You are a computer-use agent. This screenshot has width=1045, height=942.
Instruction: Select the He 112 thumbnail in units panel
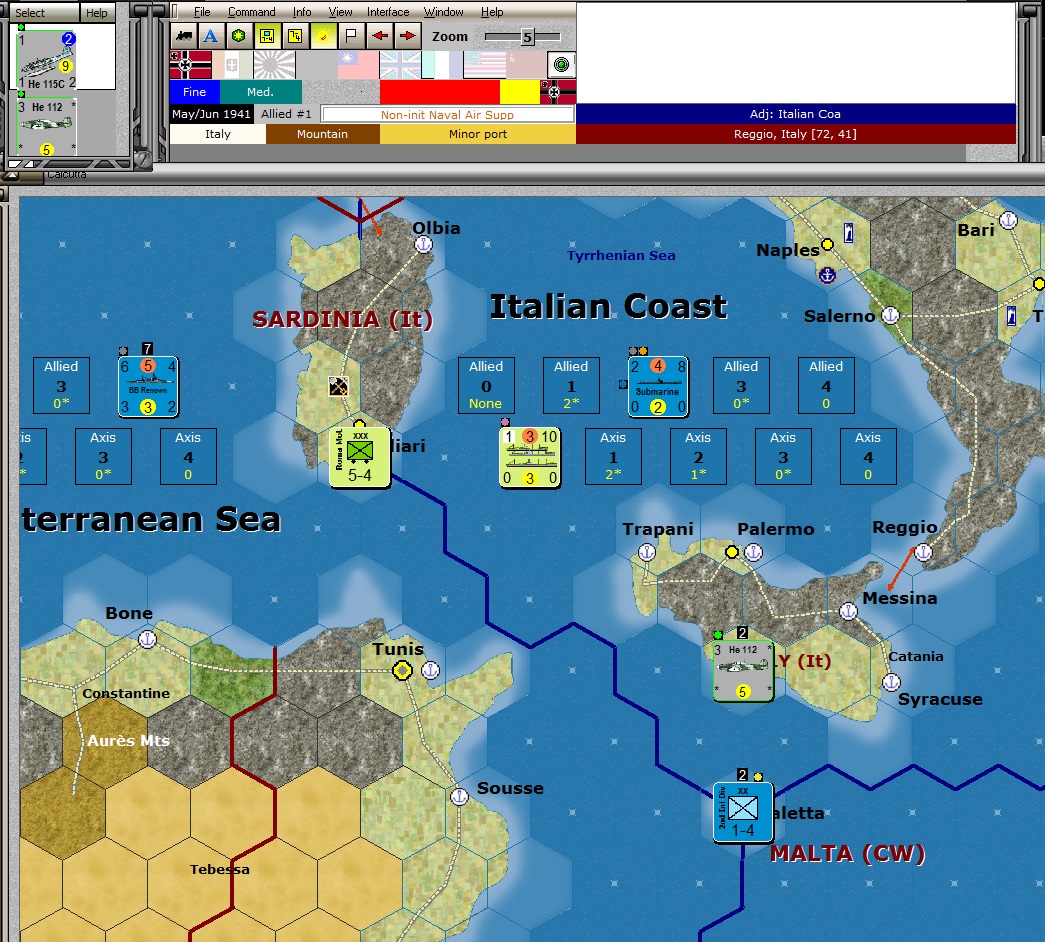(46, 127)
